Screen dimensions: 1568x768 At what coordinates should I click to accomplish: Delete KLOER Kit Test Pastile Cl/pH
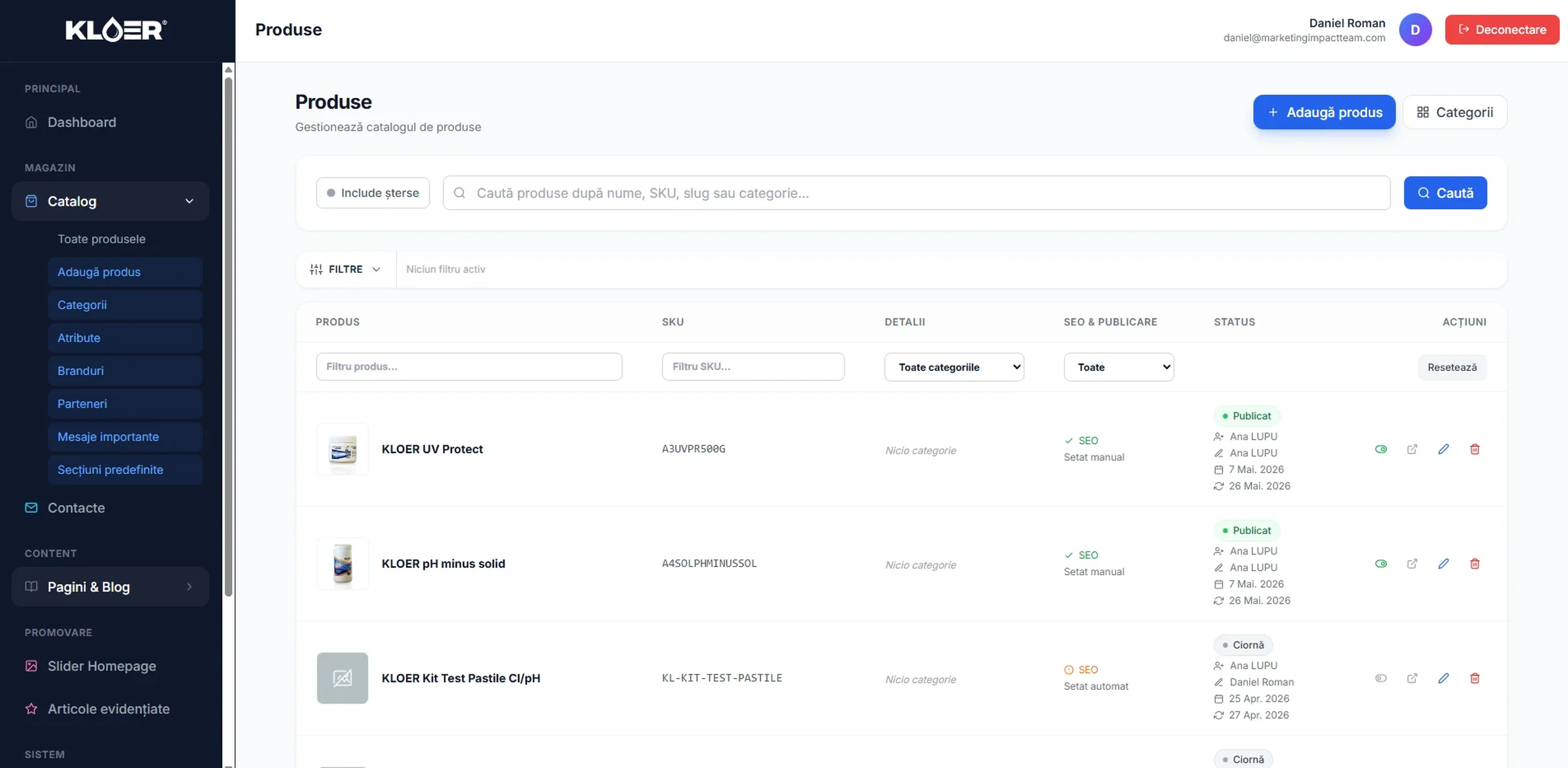[x=1474, y=678]
